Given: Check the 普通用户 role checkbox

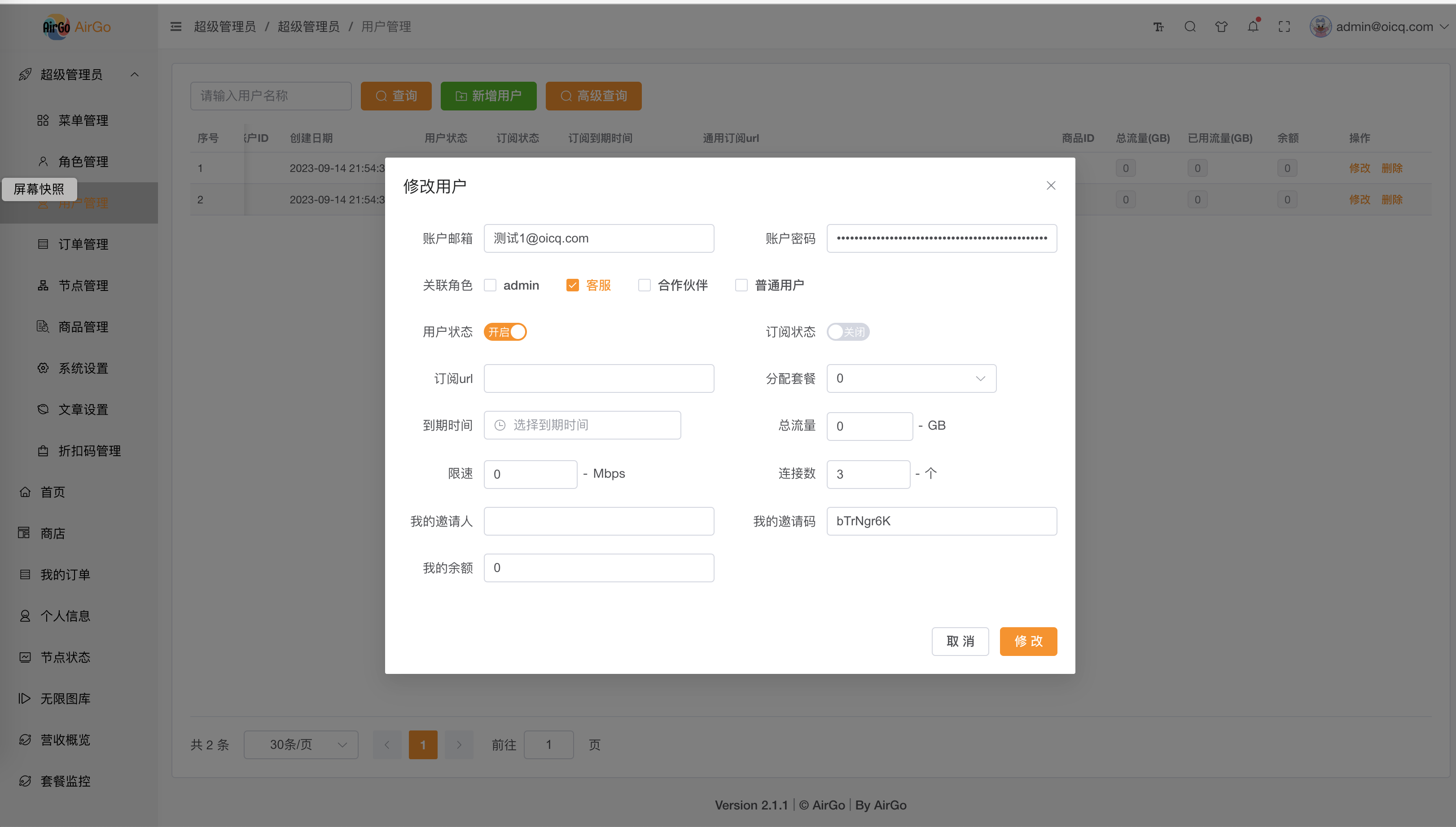Looking at the screenshot, I should coord(741,285).
